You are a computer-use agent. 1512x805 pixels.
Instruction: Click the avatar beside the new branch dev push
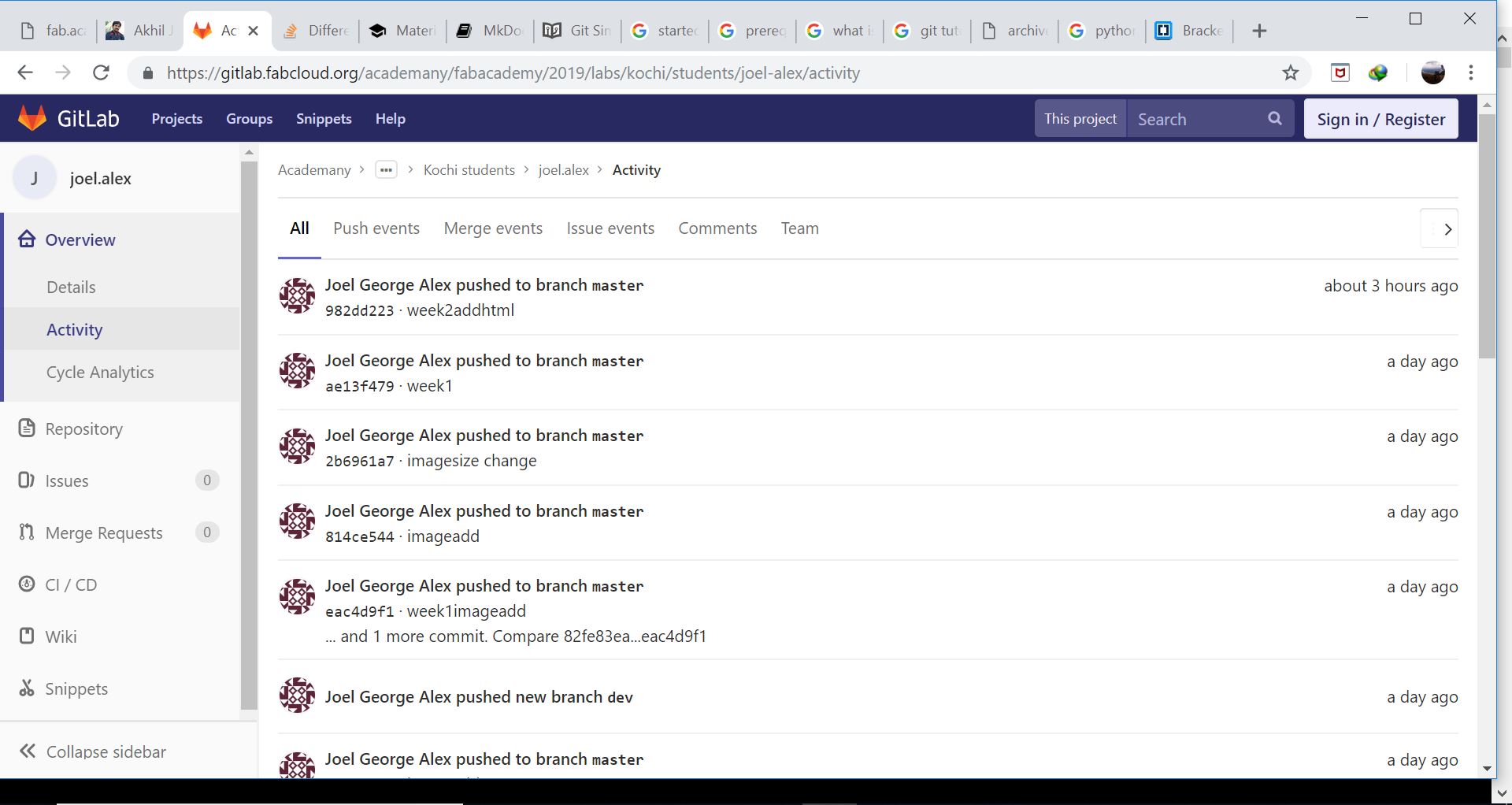click(x=298, y=695)
